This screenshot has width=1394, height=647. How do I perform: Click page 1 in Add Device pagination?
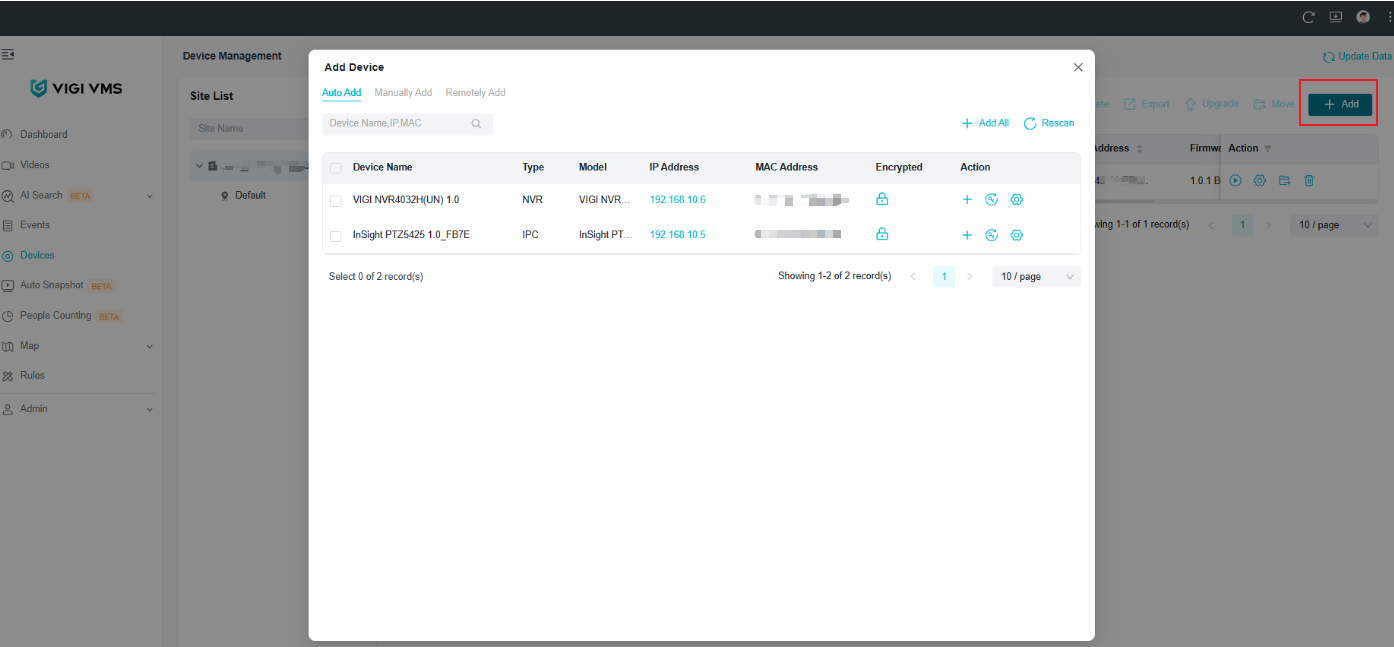944,277
